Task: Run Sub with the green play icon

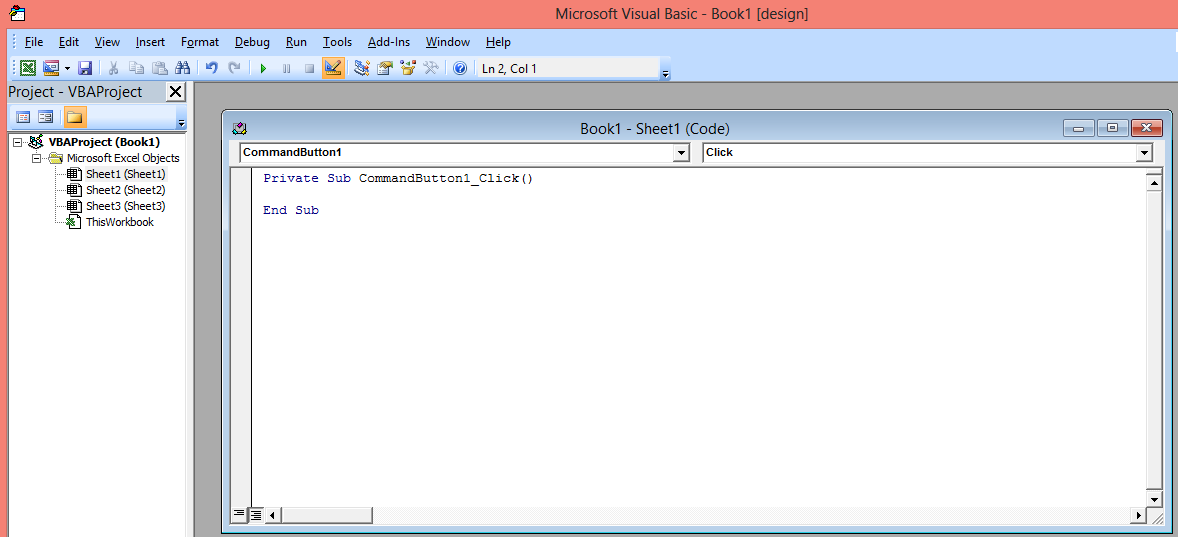Action: coord(263,68)
